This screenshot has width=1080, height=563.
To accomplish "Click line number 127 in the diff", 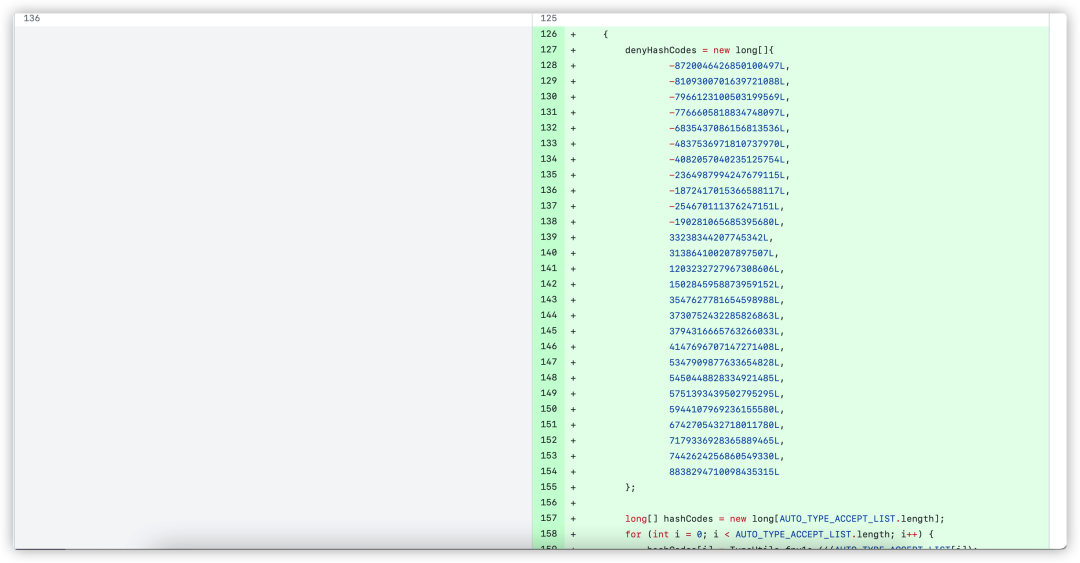I will tap(549, 50).
